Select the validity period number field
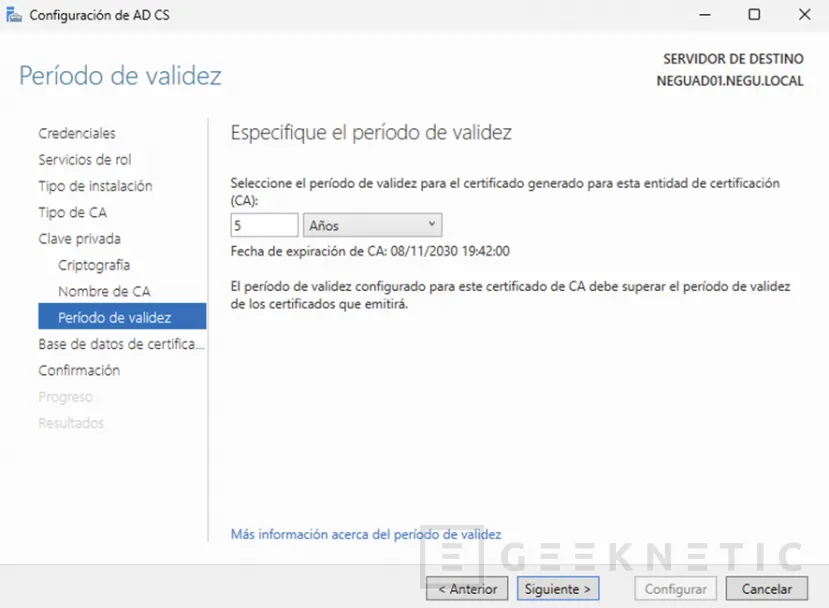 pyautogui.click(x=263, y=224)
